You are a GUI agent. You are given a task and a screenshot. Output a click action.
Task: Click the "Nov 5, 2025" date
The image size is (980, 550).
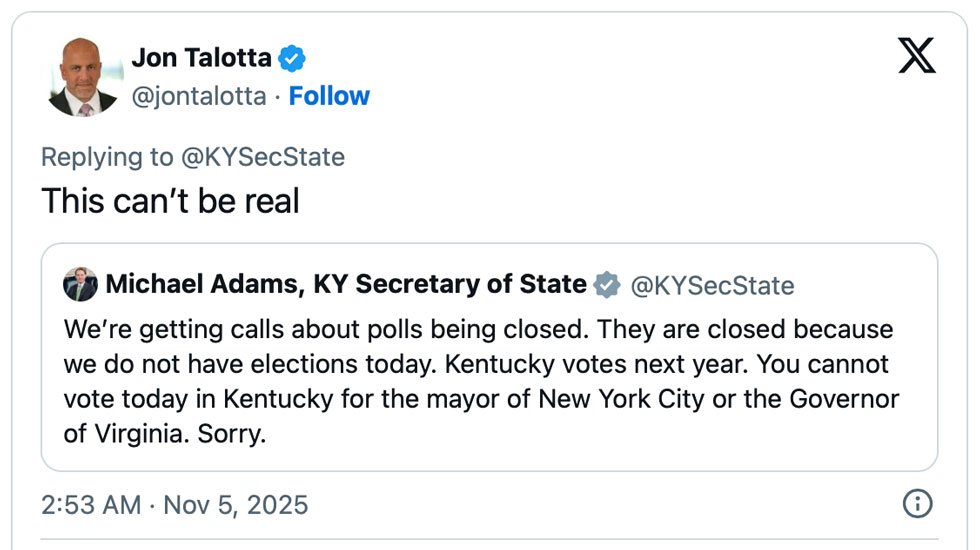pyautogui.click(x=235, y=504)
